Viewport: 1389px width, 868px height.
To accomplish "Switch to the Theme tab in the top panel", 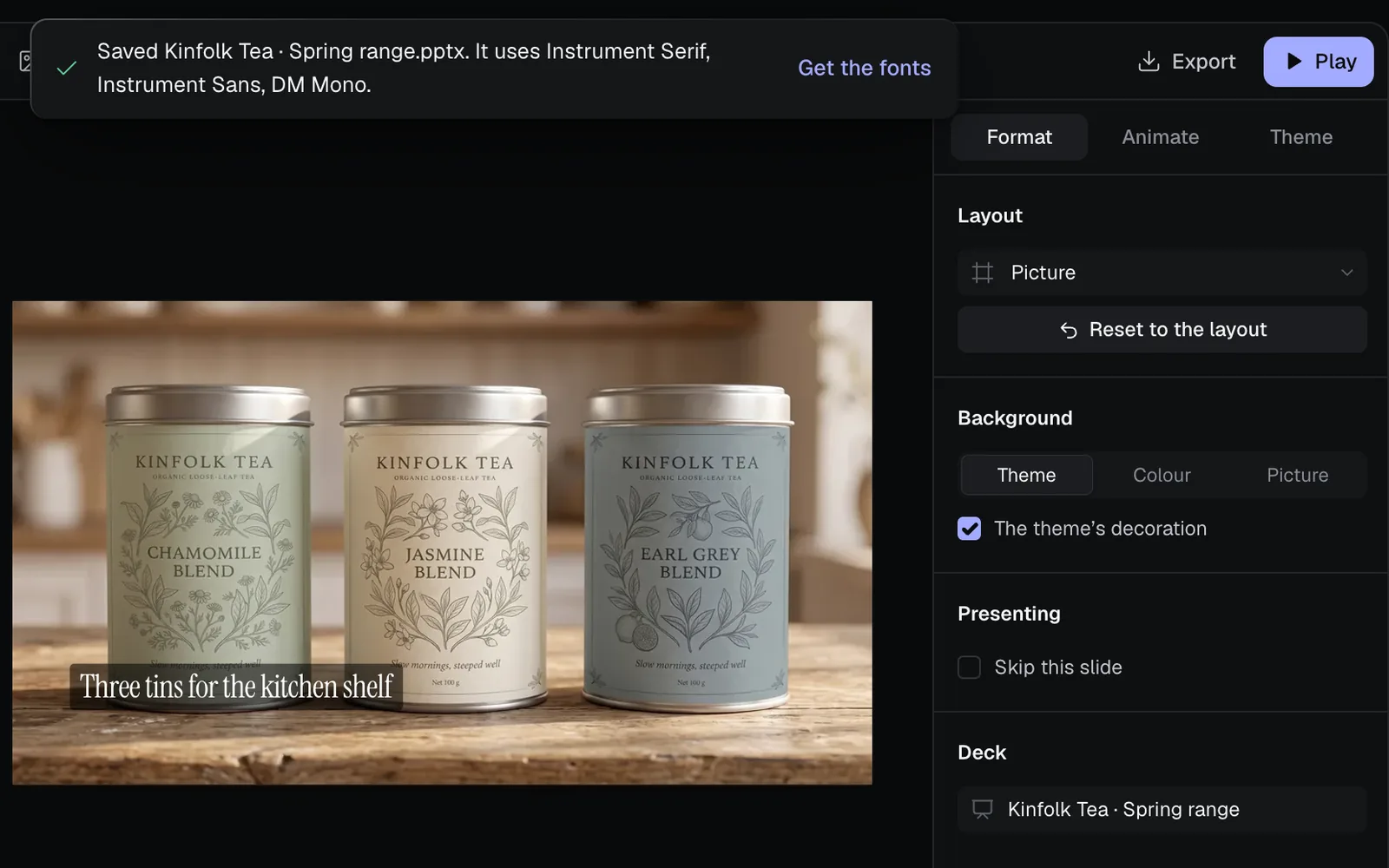I will [x=1300, y=137].
